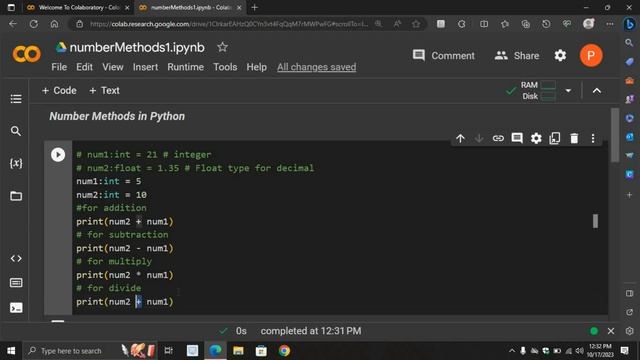The height and width of the screenshot is (360, 640).
Task: Open File Explorer from taskbar
Action: 238,351
